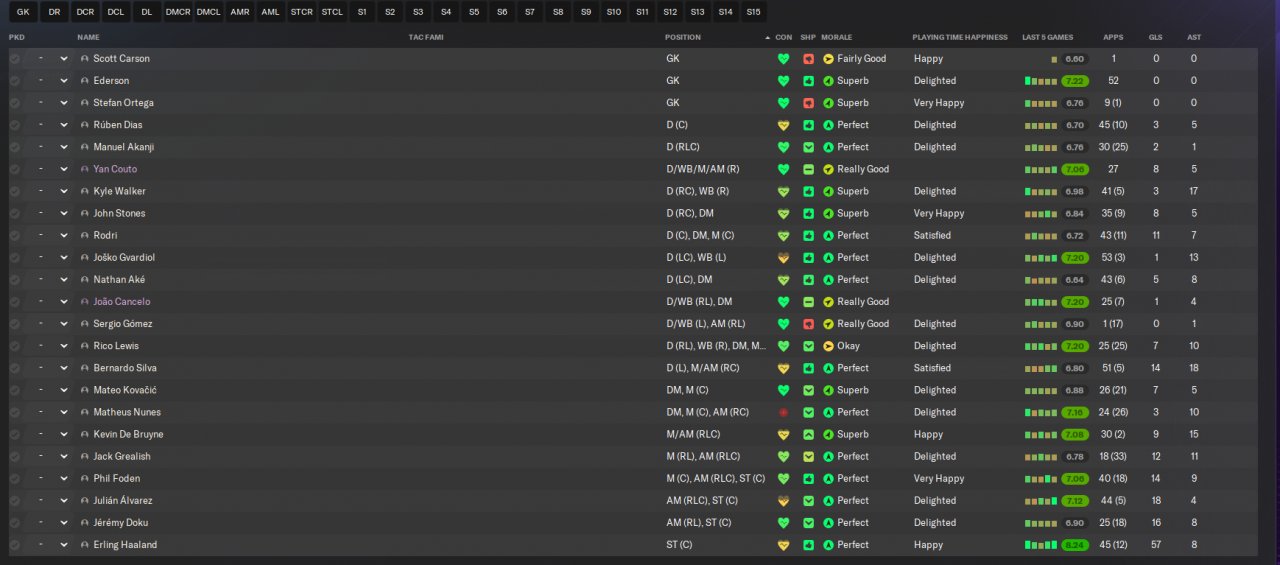
Task: Tick the picked checkbox for Rico Lewis
Action: click(14, 346)
